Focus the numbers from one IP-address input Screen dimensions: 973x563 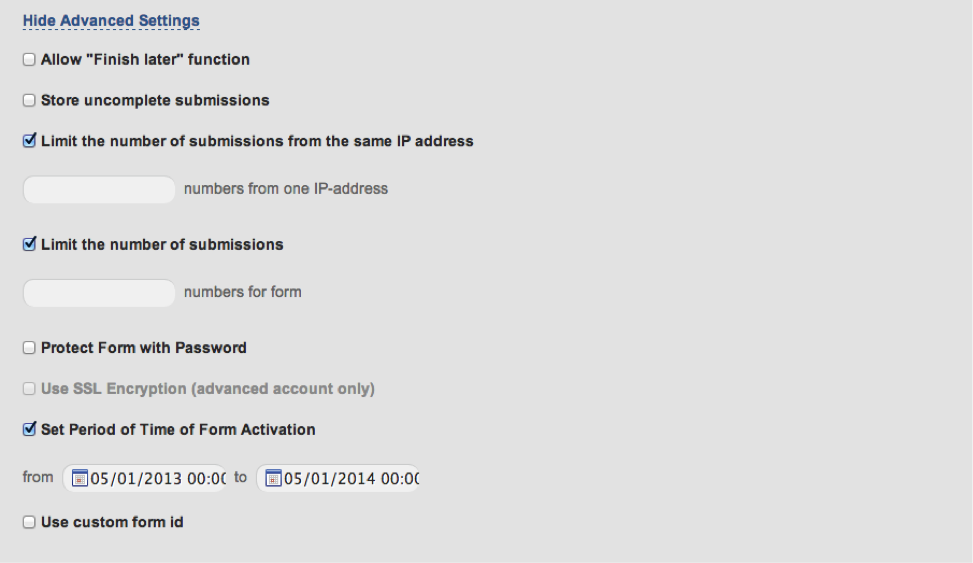coord(99,189)
